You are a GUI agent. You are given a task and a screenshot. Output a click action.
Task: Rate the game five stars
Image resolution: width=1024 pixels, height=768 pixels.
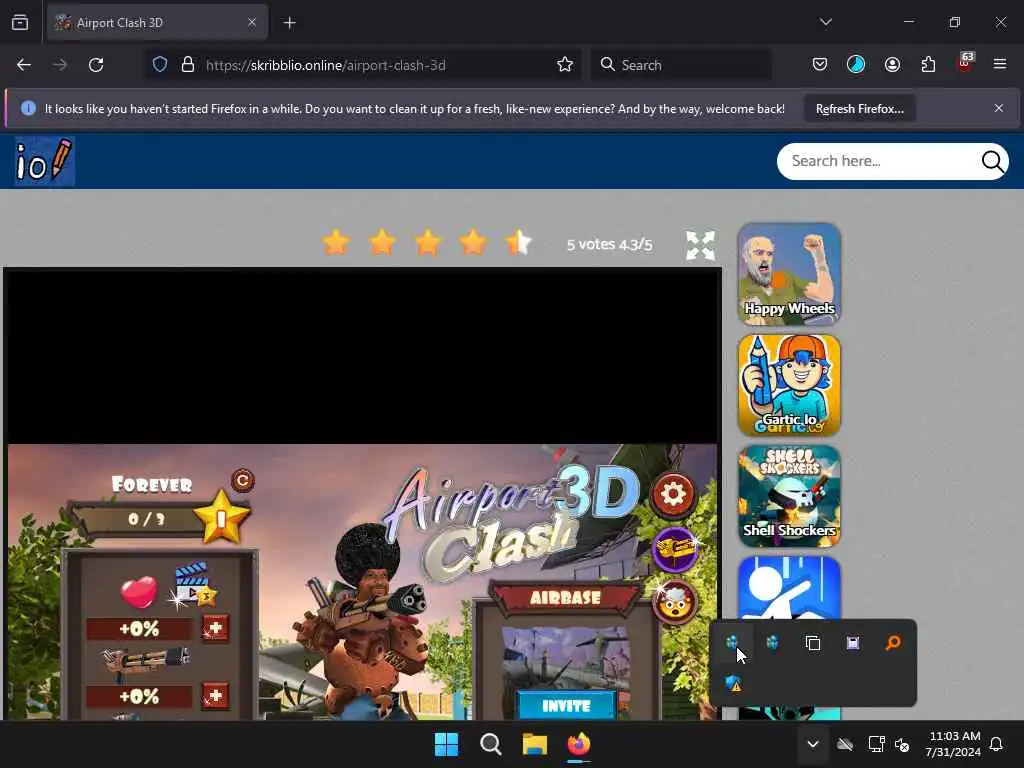(519, 244)
